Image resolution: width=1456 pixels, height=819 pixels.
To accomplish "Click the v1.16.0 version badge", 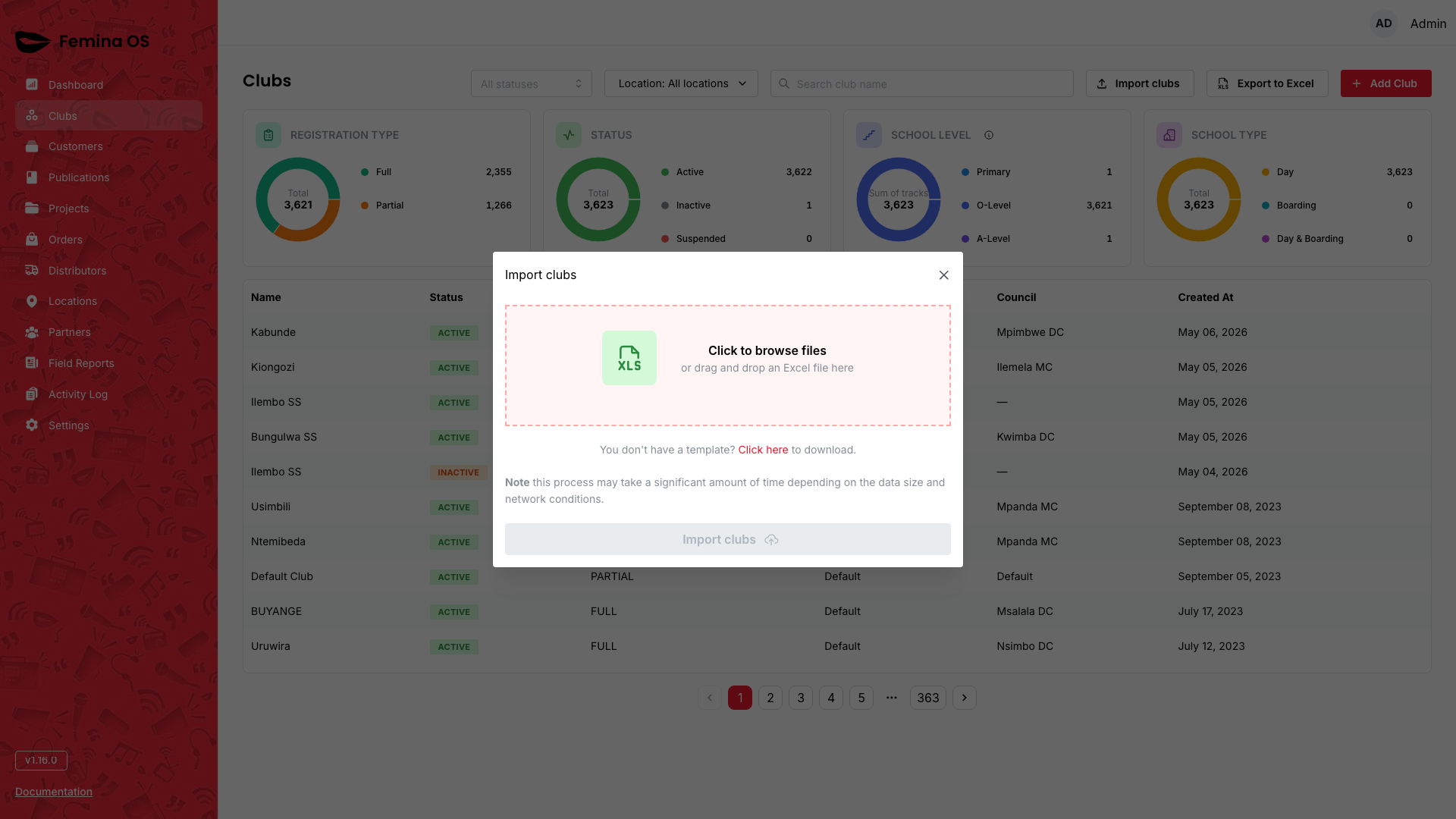I will 41,761.
